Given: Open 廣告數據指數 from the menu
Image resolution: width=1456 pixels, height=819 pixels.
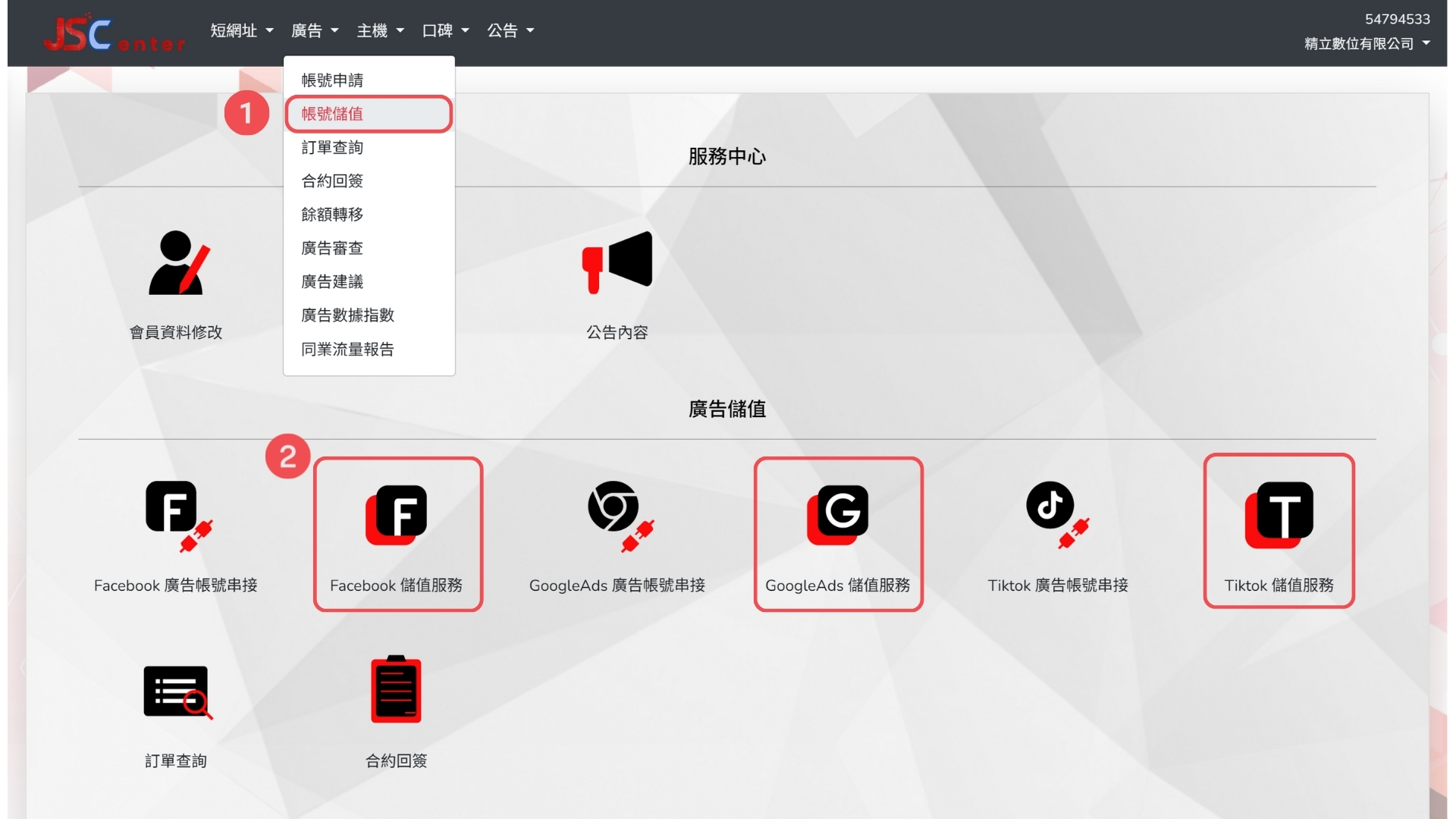Looking at the screenshot, I should (x=347, y=315).
